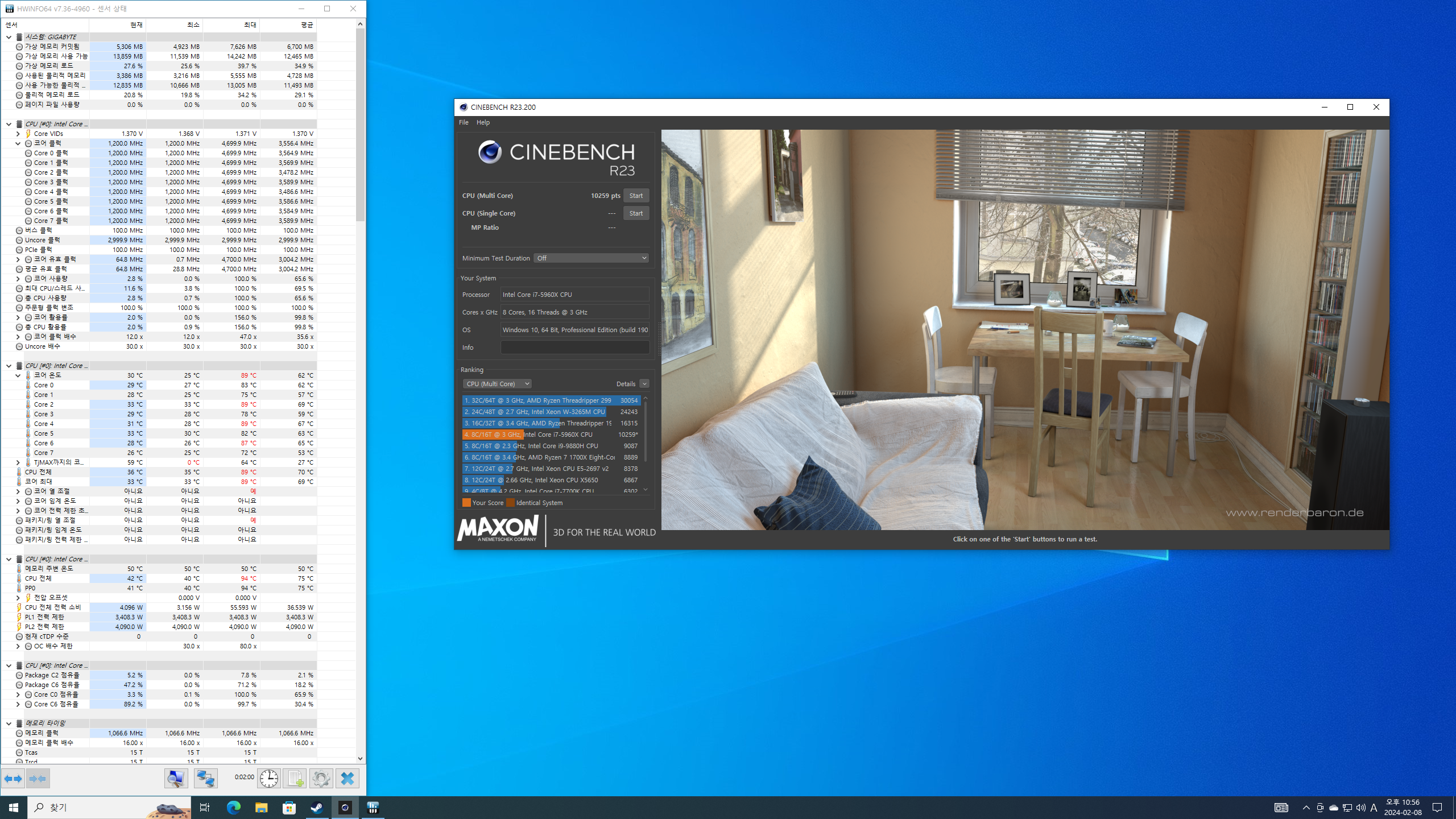
Task: Start logging with the sheet plus icon
Action: point(295,779)
